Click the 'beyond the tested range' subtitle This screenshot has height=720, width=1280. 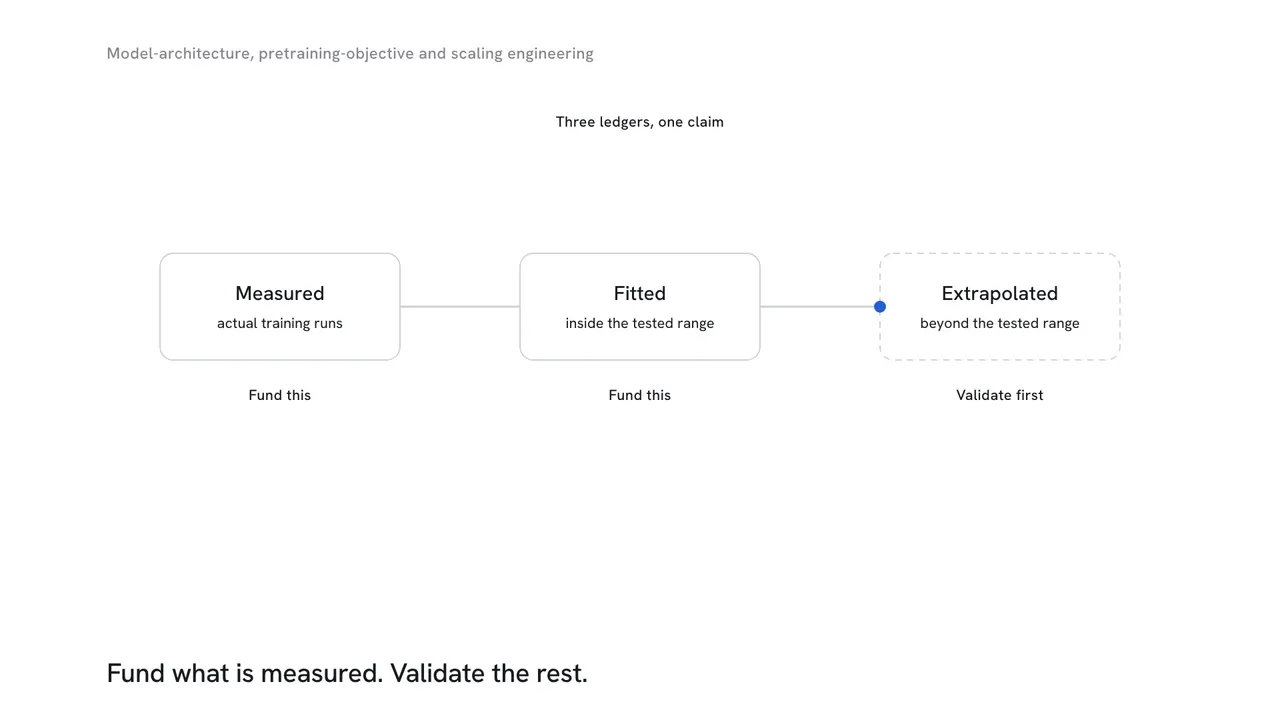pyautogui.click(x=1000, y=323)
